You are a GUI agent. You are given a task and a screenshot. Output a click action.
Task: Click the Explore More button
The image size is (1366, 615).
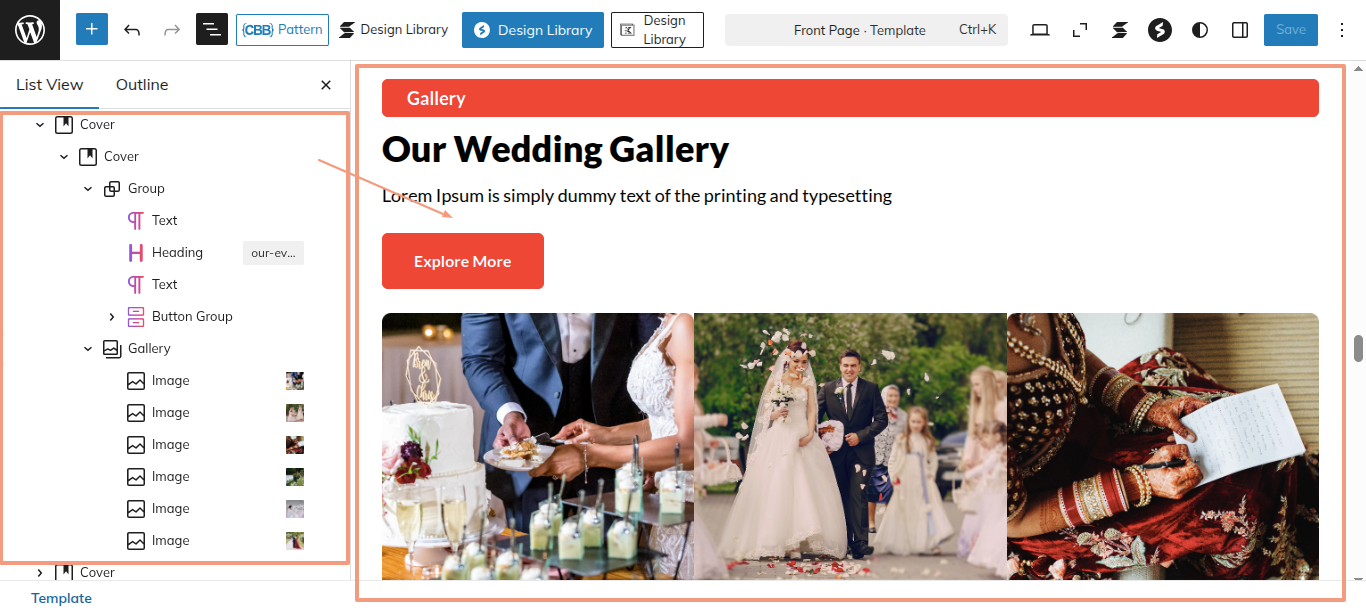tap(463, 261)
